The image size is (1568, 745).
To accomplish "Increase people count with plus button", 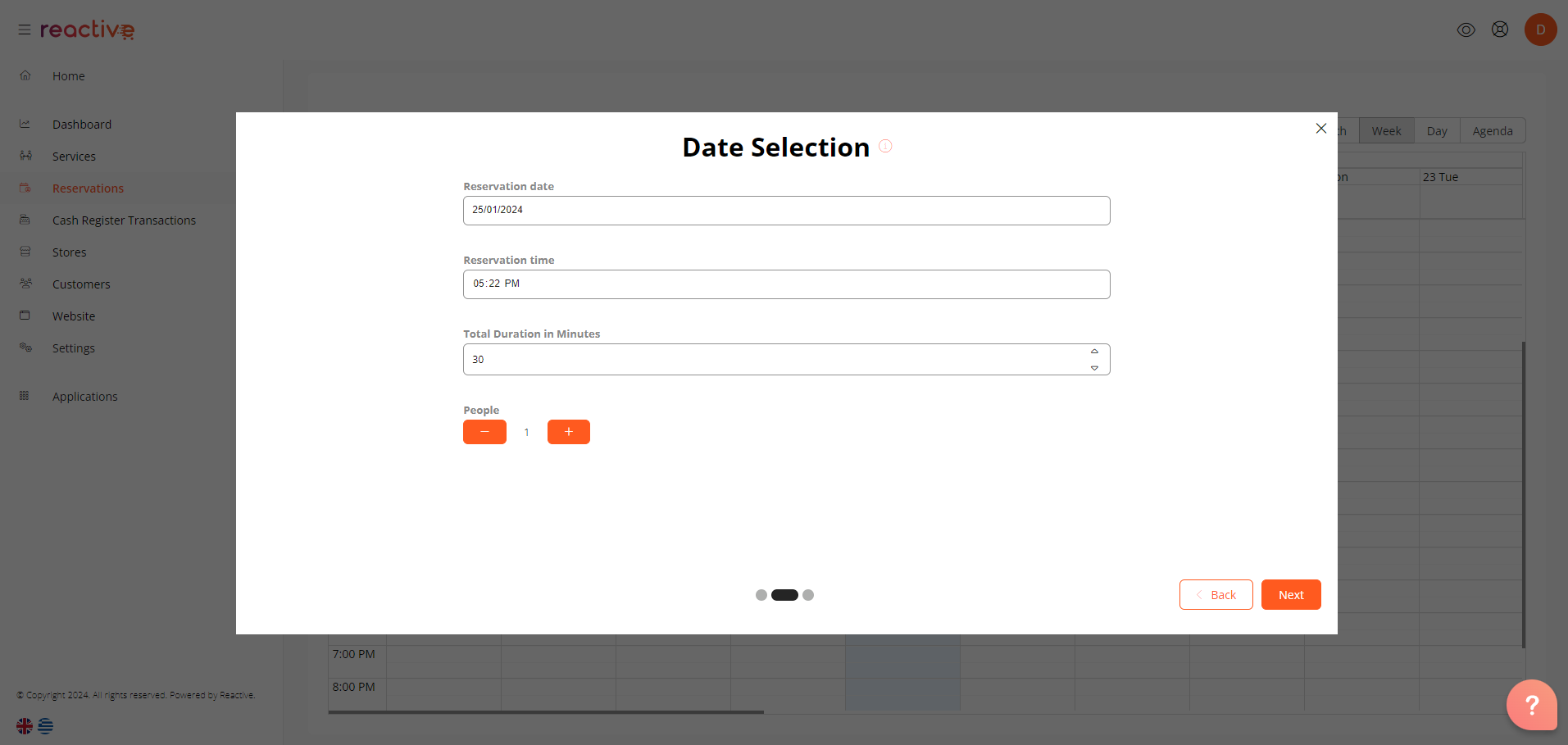I will 569,432.
